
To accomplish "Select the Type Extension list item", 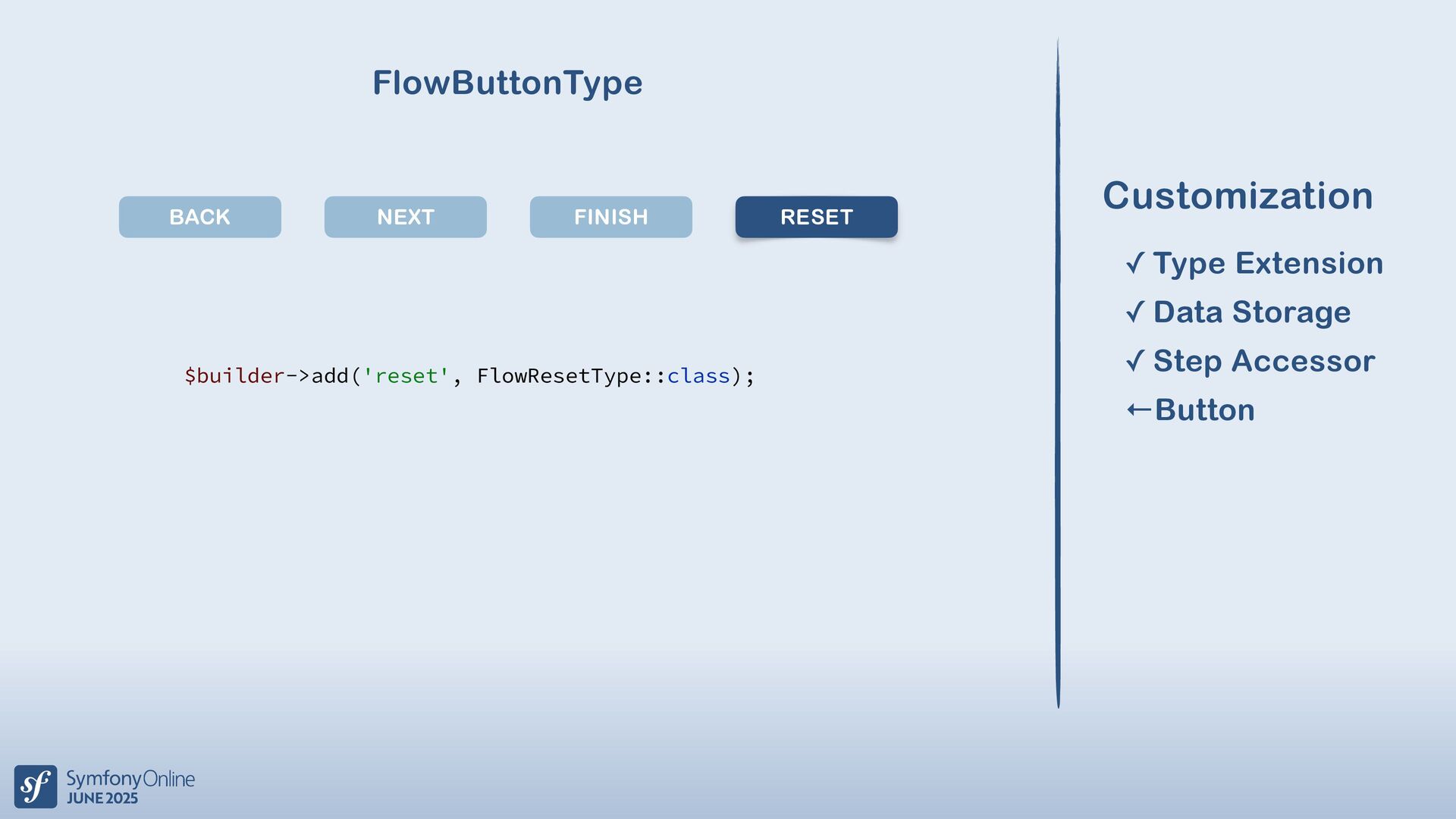I will tap(1268, 263).
